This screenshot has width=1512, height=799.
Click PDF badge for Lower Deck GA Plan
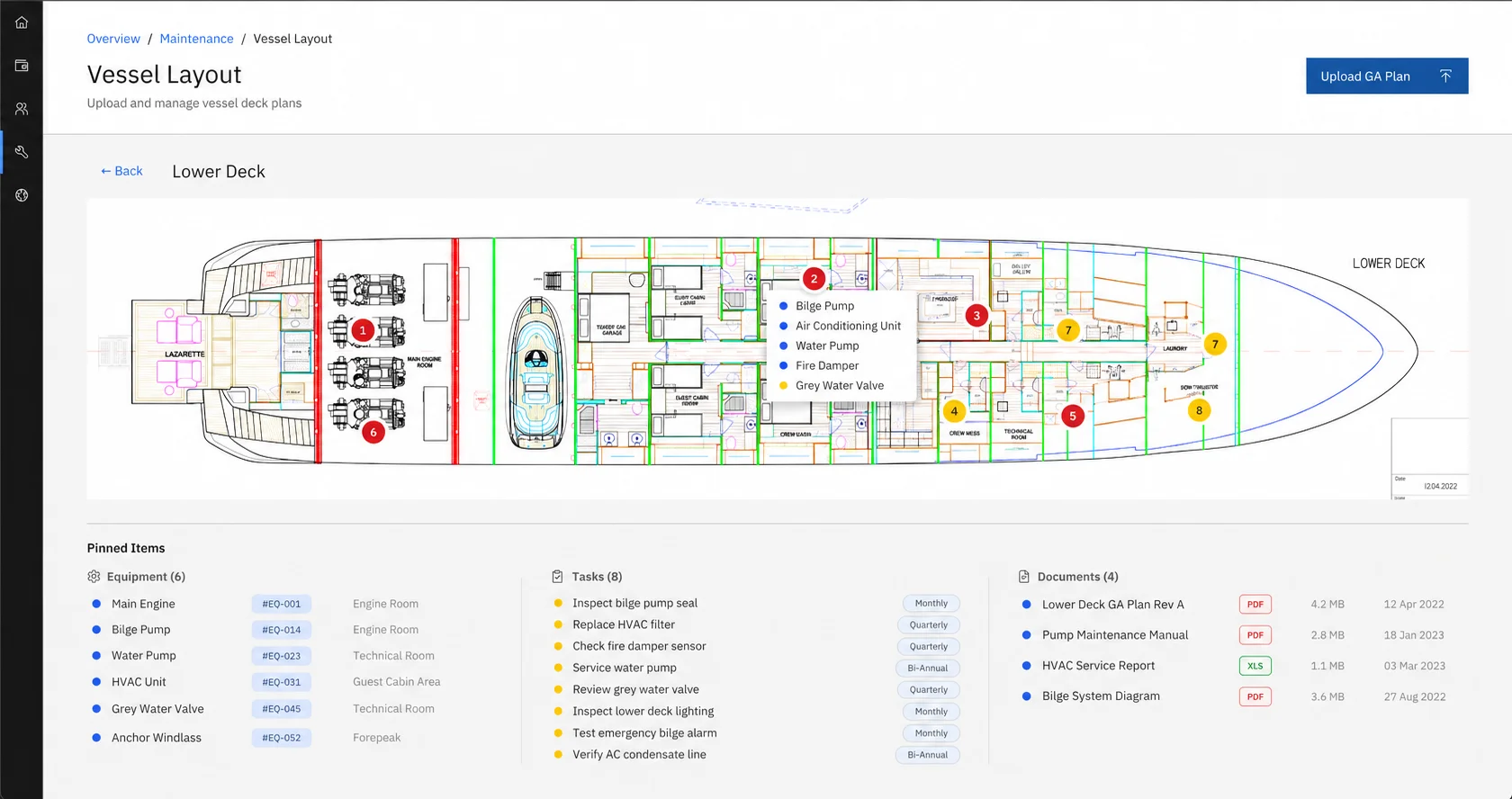pos(1255,605)
